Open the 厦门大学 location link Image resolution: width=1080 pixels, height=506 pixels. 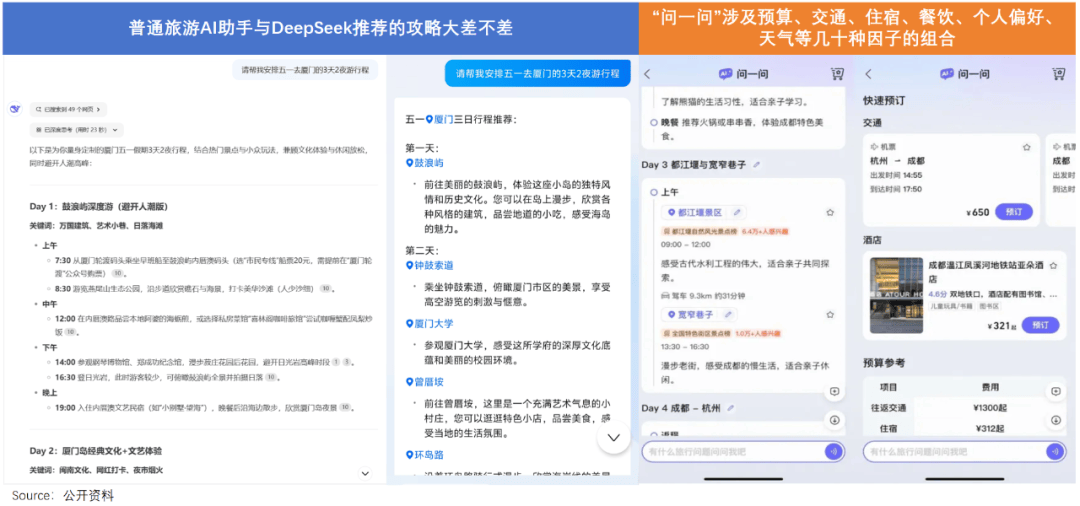(430, 323)
